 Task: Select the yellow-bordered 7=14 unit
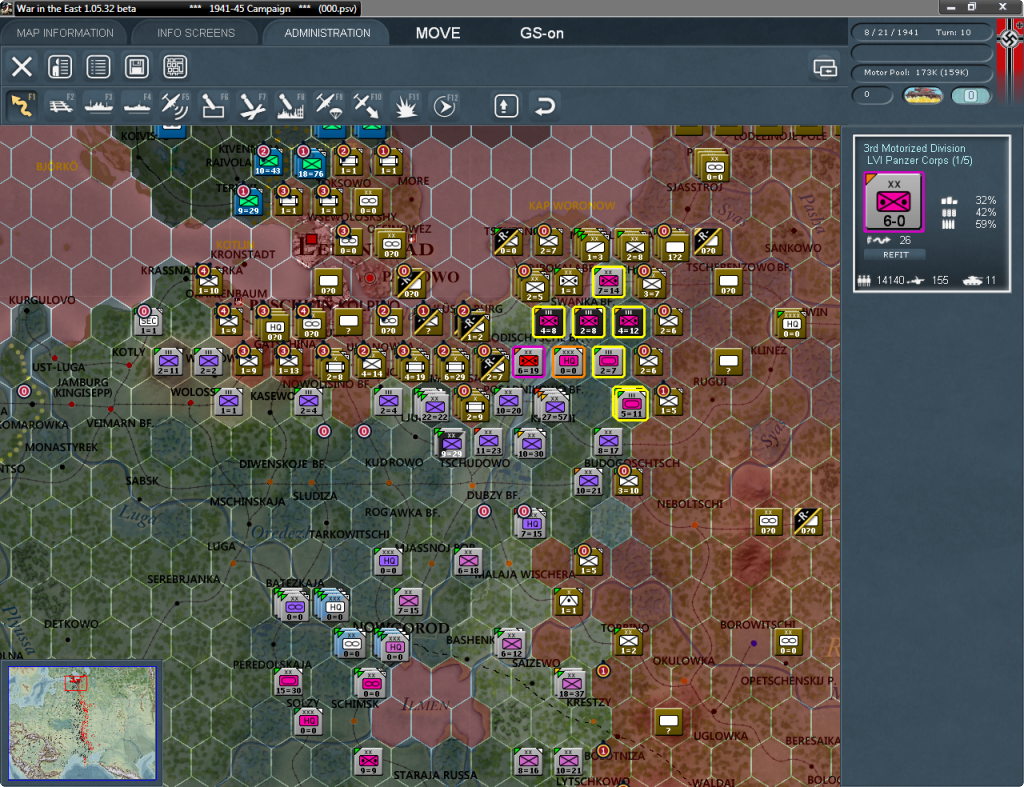click(609, 283)
